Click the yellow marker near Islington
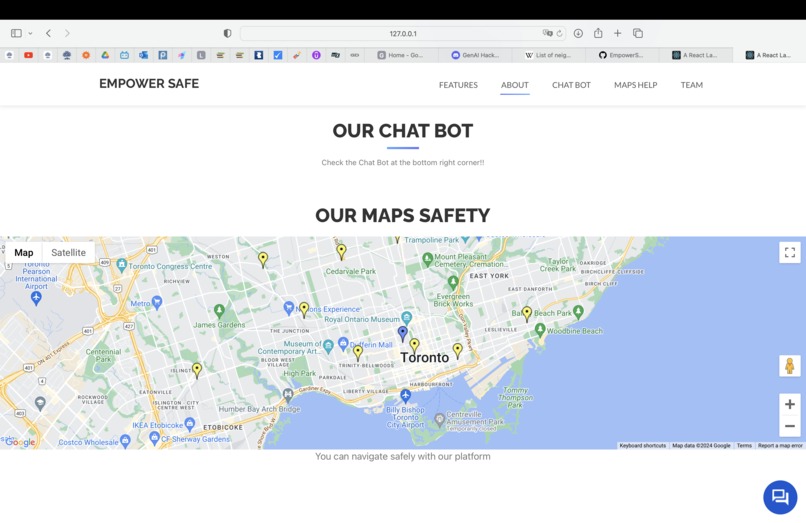The height and width of the screenshot is (523, 806). (197, 370)
